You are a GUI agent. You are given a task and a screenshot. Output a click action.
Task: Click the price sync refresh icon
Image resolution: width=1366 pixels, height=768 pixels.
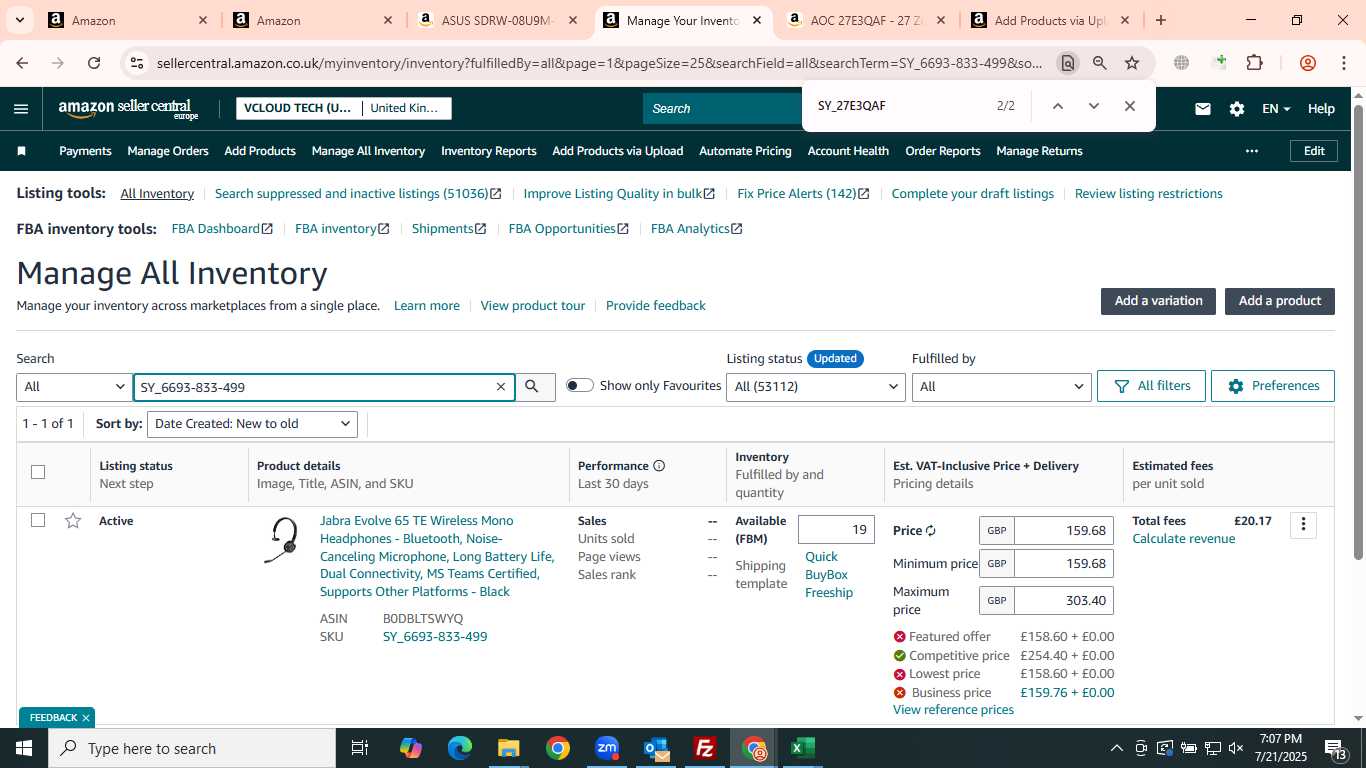931,531
